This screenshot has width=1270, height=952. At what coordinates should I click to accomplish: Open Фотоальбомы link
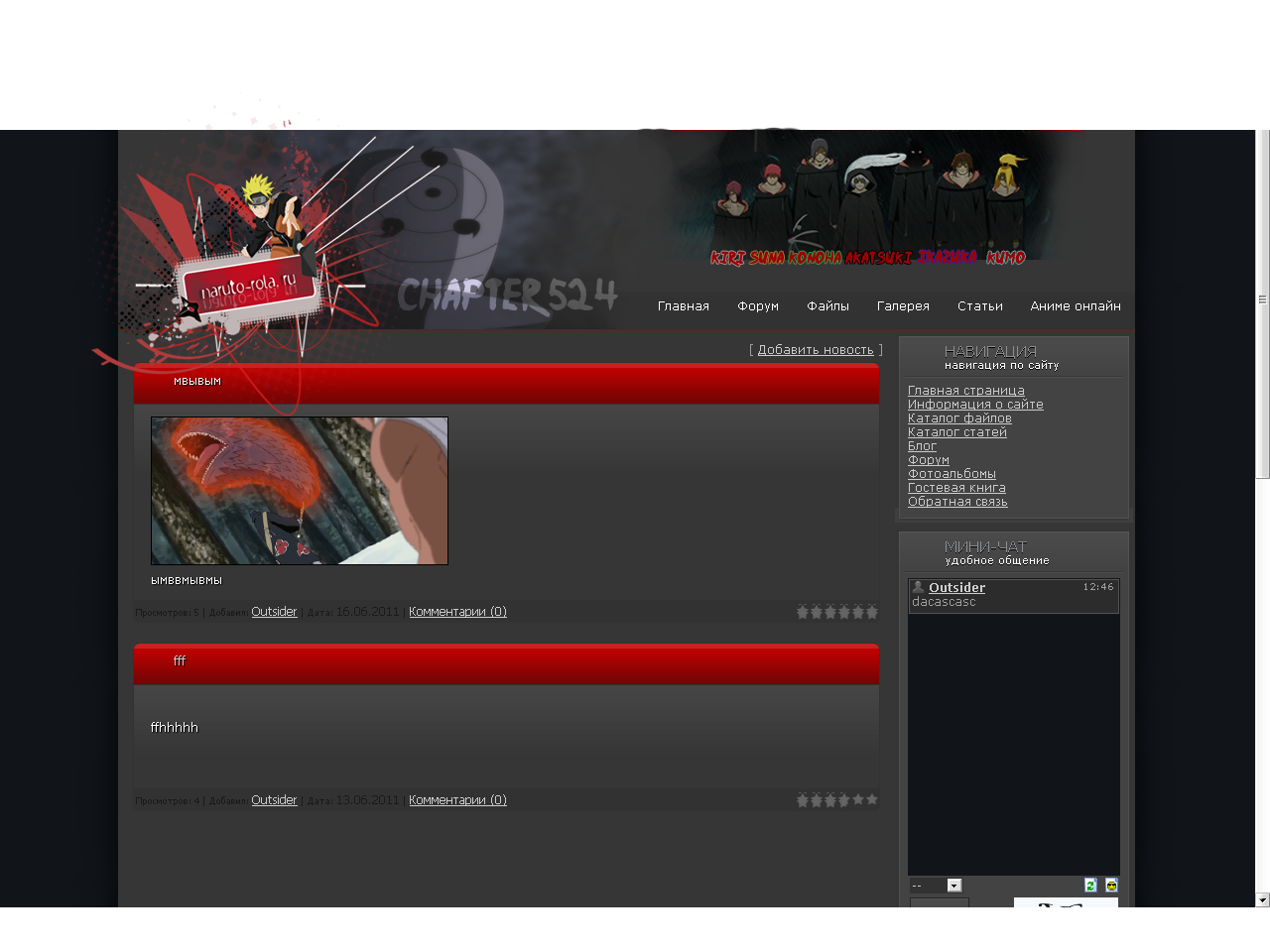(952, 474)
